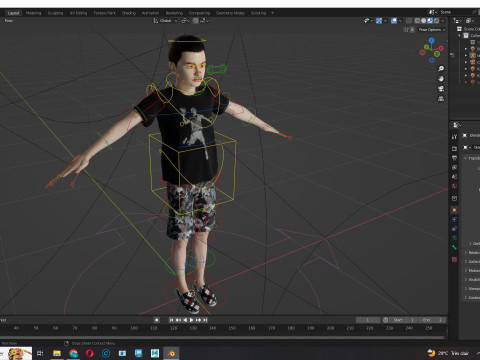Select Solid viewport shading
Screen dimensions: 480x360
(x=423, y=21)
